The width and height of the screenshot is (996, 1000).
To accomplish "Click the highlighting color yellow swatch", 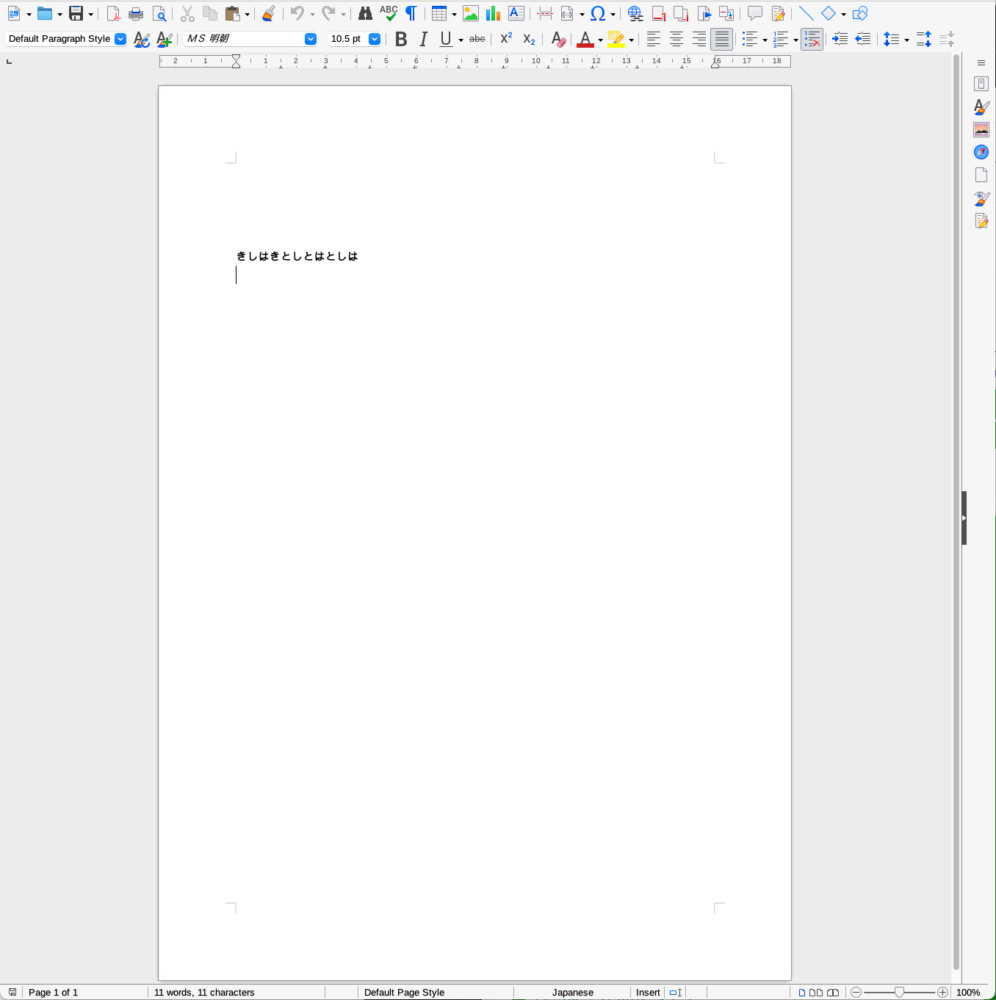I will coord(616,39).
